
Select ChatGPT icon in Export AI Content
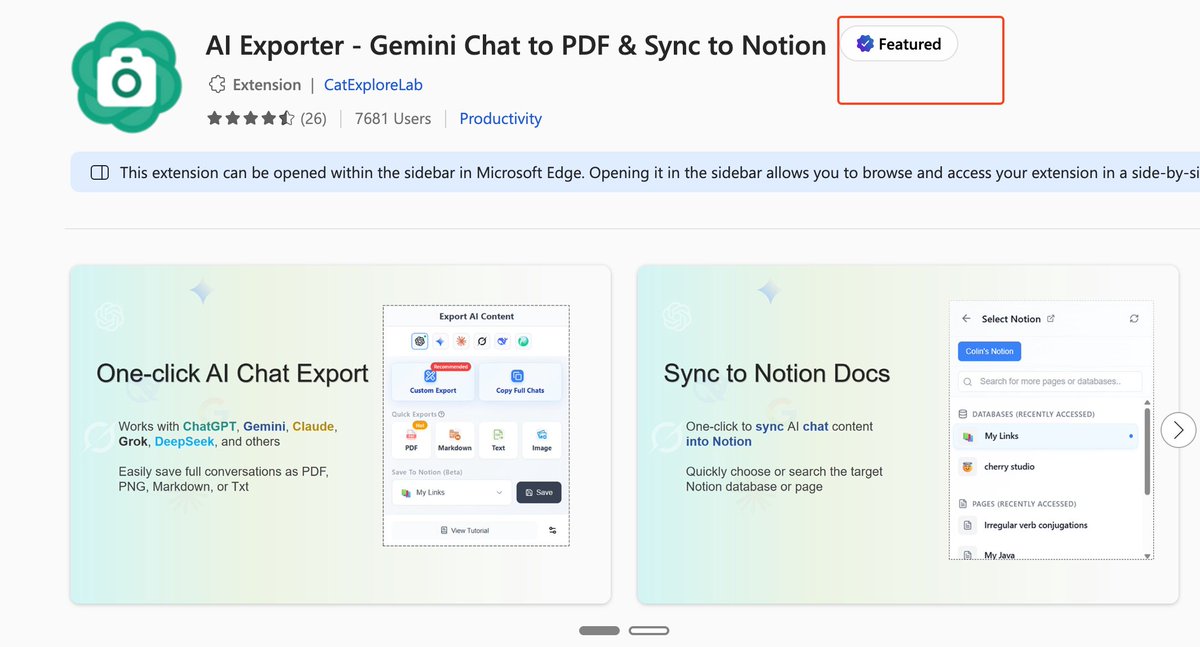pyautogui.click(x=421, y=341)
